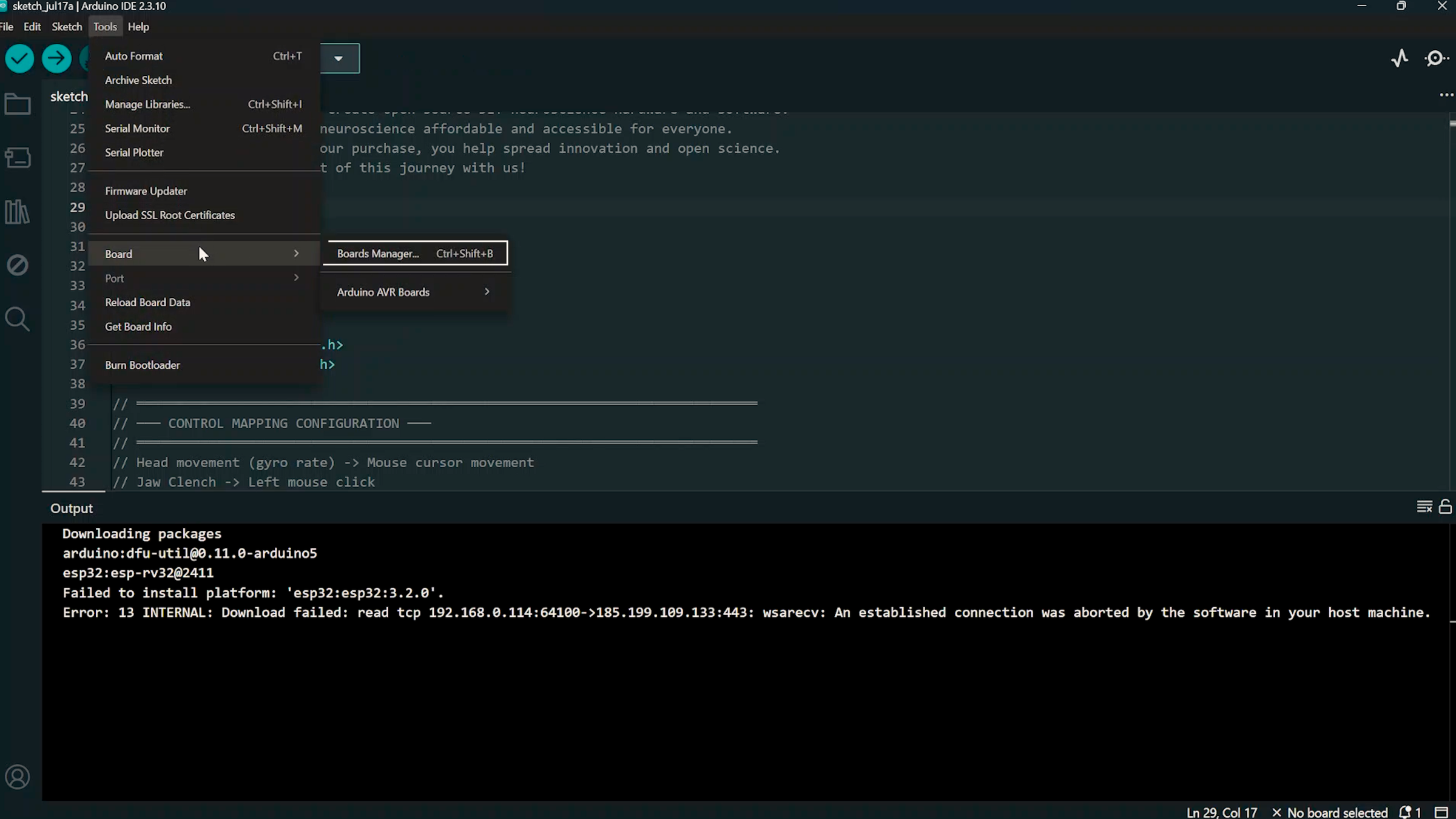Choose Upload SSL Root Certificates
Viewport: 1456px width, 819px height.
(204, 215)
